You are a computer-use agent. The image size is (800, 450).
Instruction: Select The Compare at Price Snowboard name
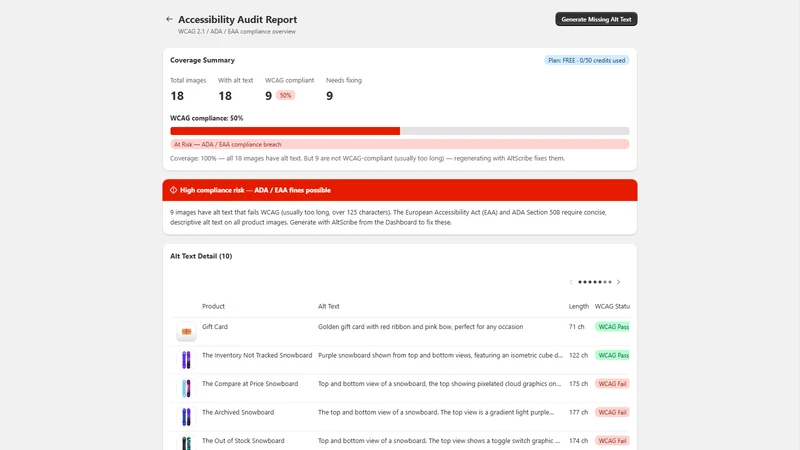coord(250,384)
